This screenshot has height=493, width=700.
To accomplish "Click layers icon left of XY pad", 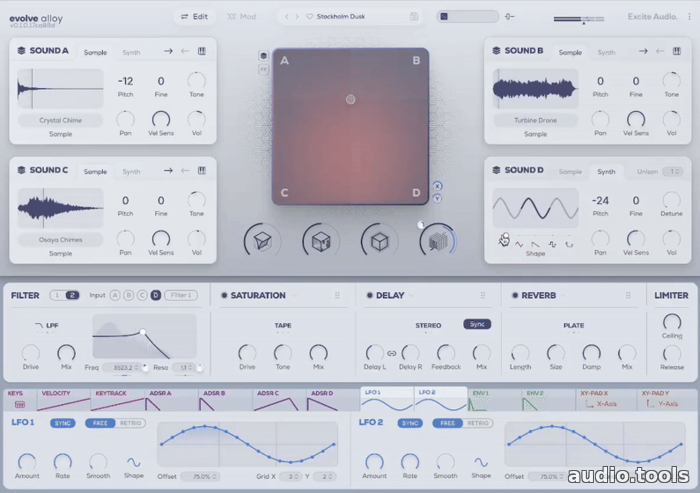I will pos(263,56).
